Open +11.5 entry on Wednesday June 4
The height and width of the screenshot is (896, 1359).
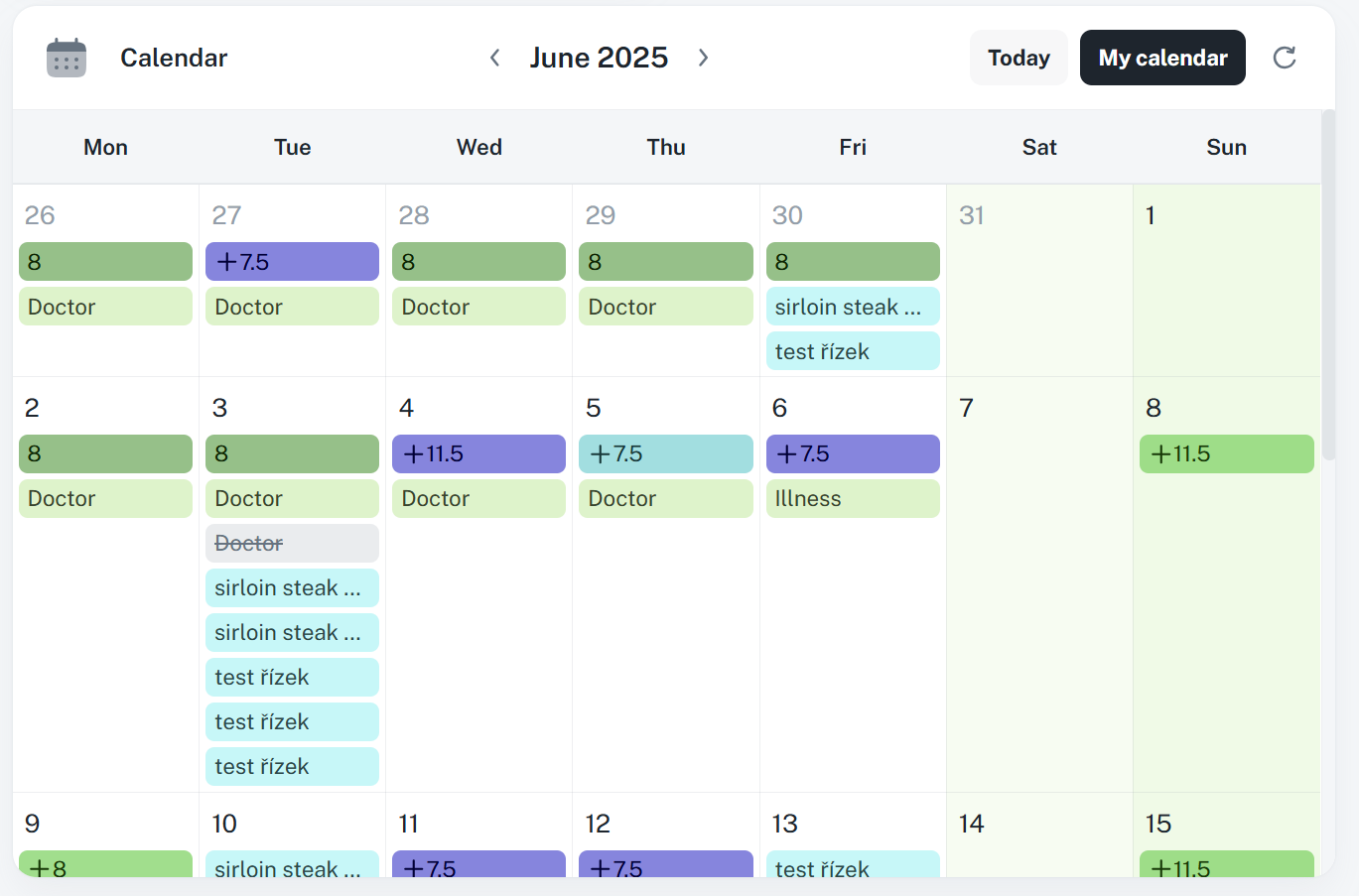[x=478, y=454]
